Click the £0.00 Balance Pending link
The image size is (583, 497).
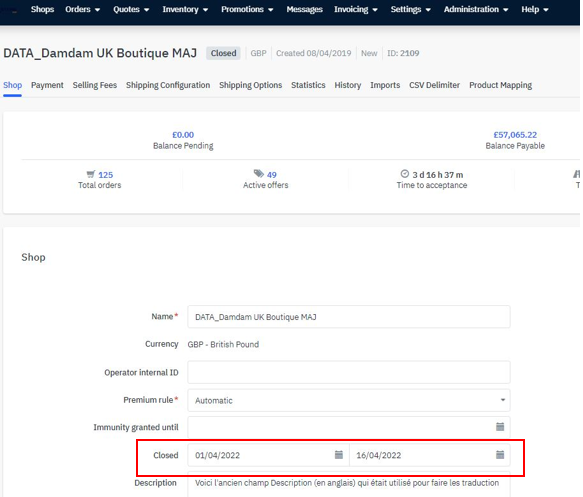click(183, 135)
